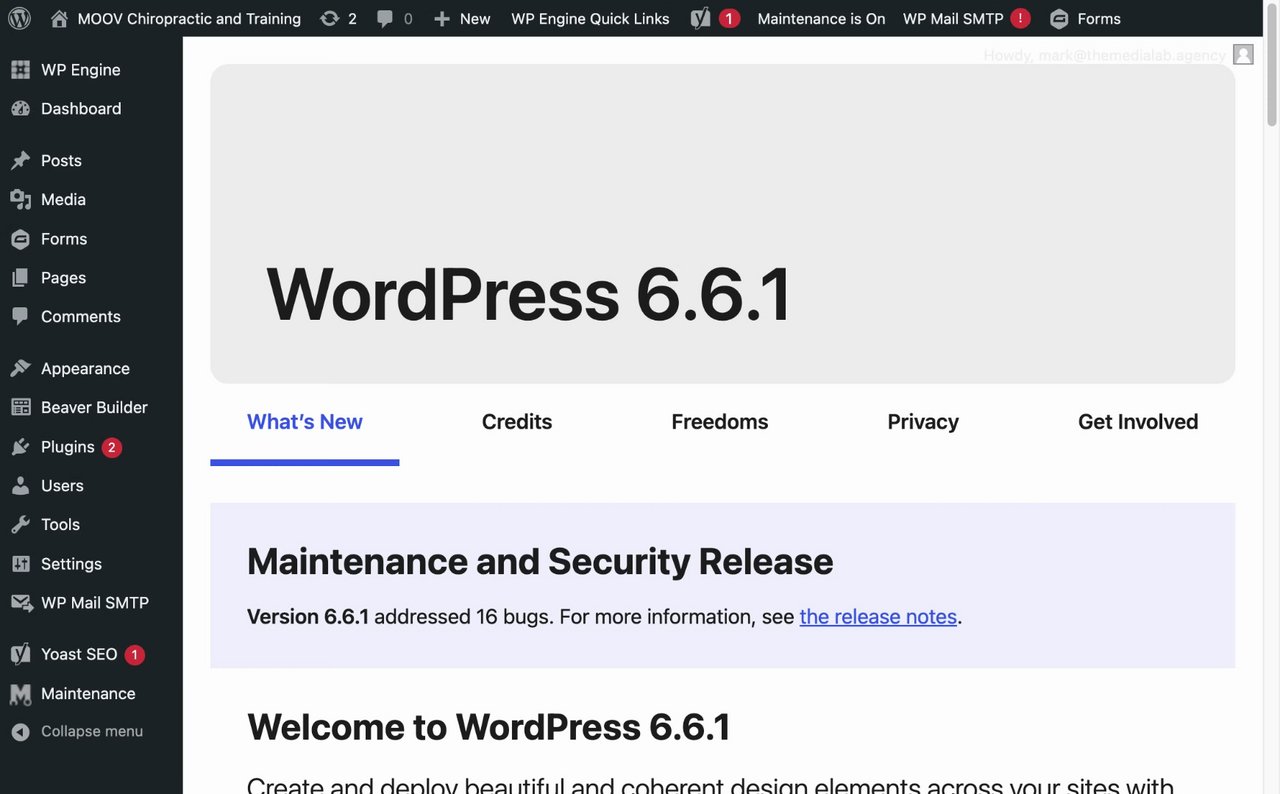The height and width of the screenshot is (794, 1280).
Task: Click the WP Mail SMTP red alert badge
Action: tap(1020, 19)
